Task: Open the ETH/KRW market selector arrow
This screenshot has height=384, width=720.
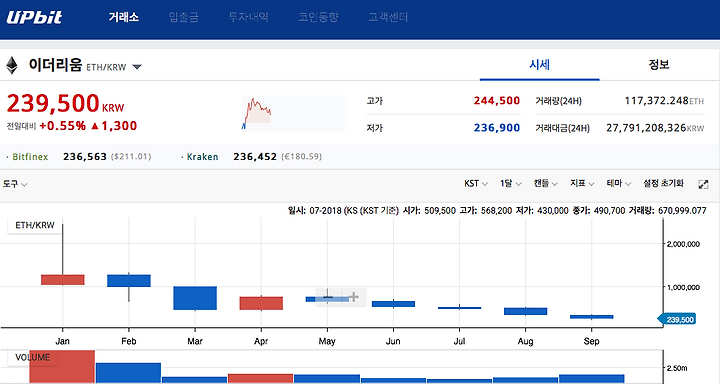Action: (137, 67)
